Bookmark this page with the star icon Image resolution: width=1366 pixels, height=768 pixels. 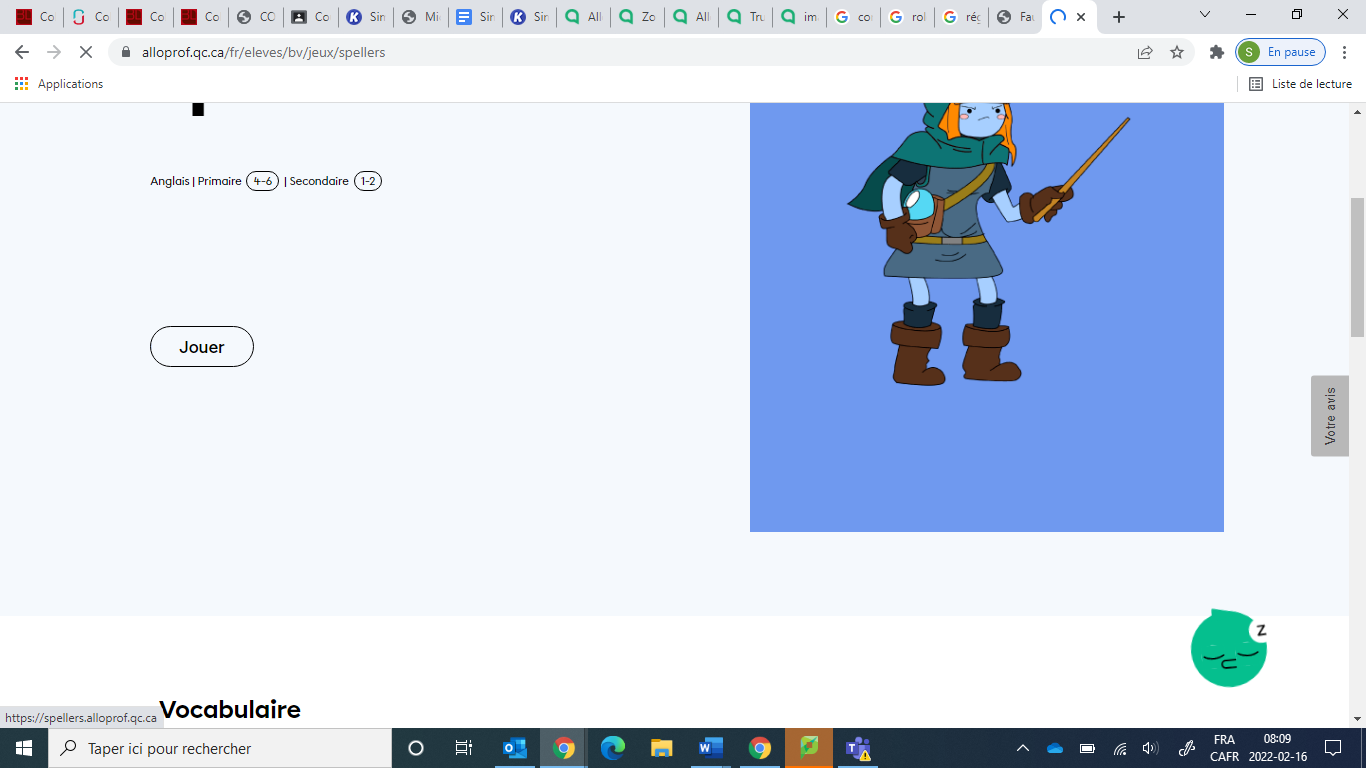point(1177,52)
